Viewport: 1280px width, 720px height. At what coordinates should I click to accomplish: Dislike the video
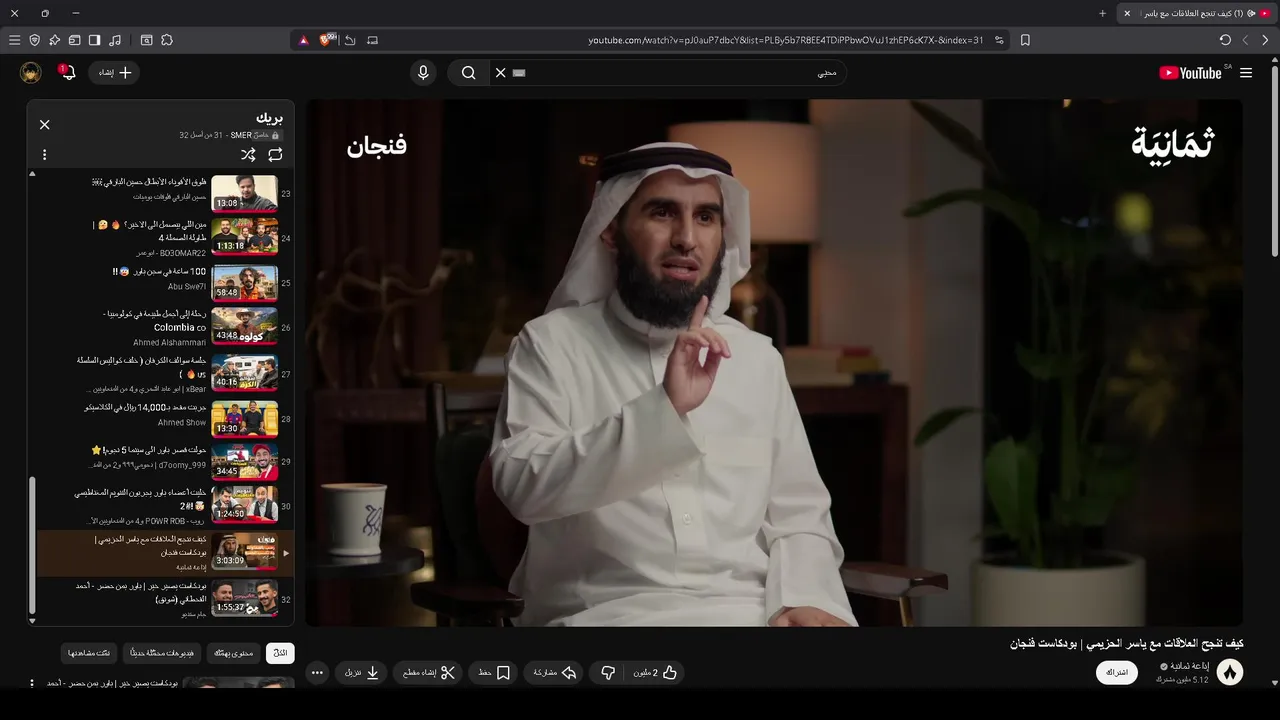pos(607,673)
